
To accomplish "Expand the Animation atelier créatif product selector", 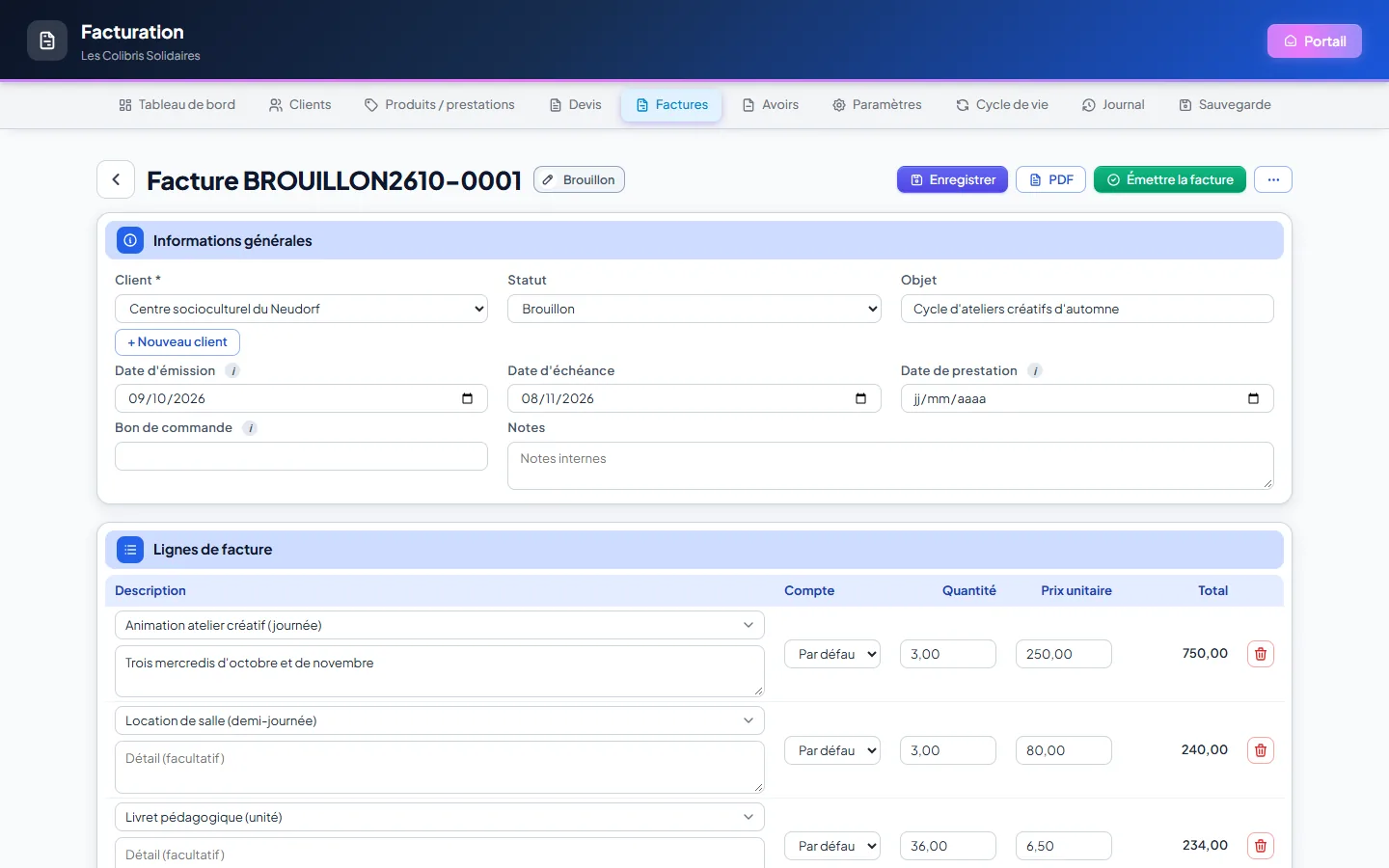I will 440,625.
